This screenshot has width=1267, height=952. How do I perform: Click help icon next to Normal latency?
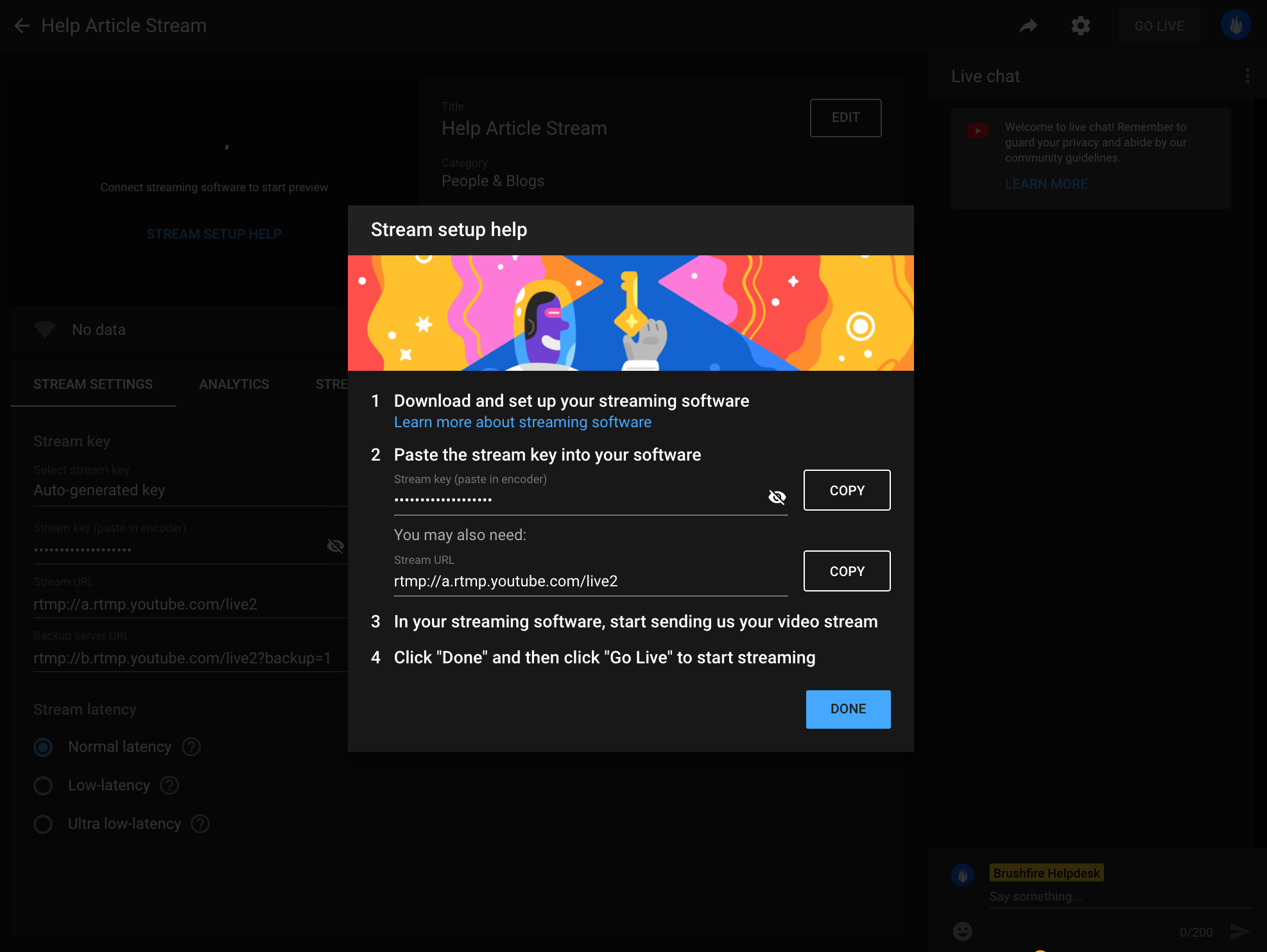(x=191, y=747)
